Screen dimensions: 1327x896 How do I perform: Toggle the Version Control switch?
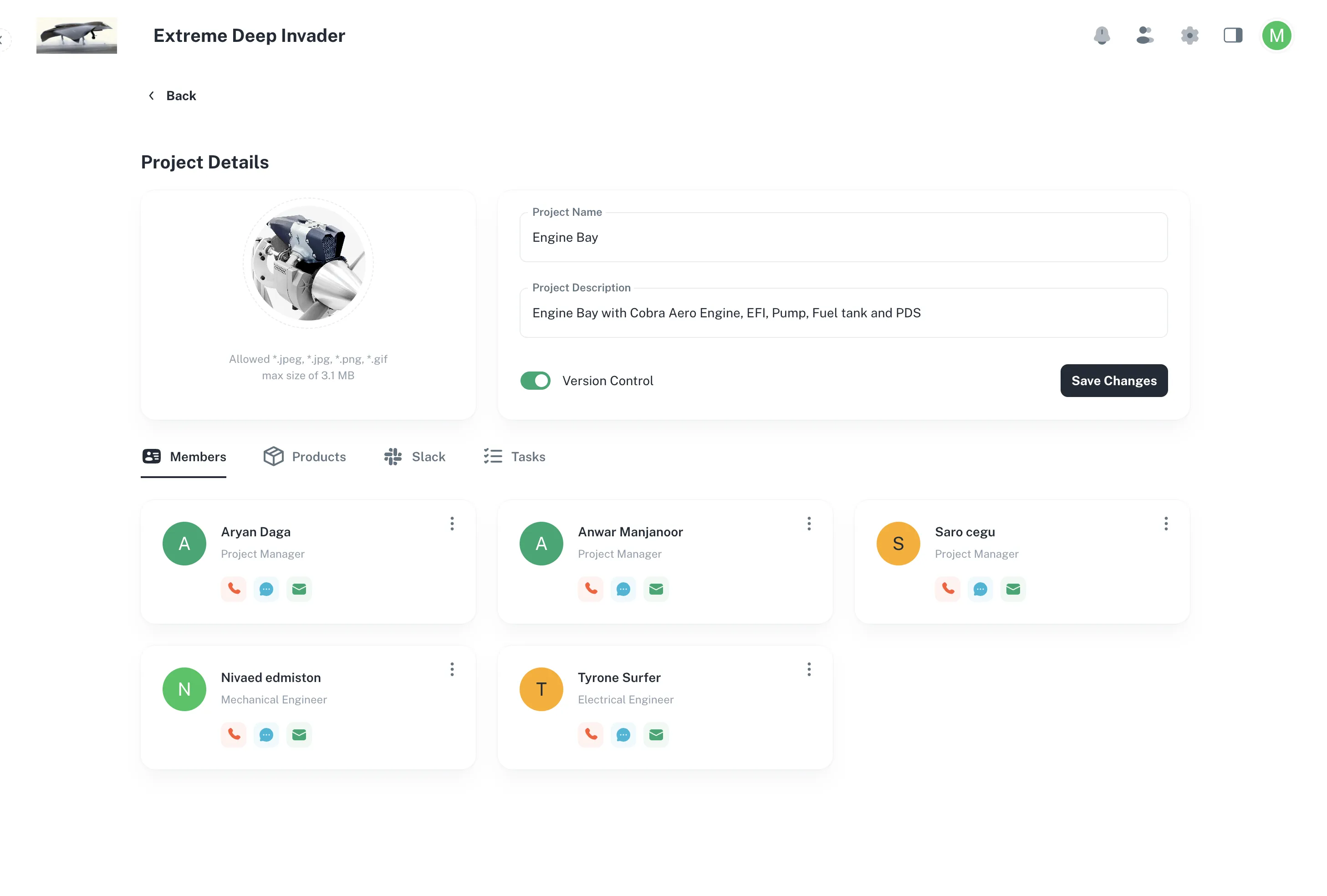[535, 380]
